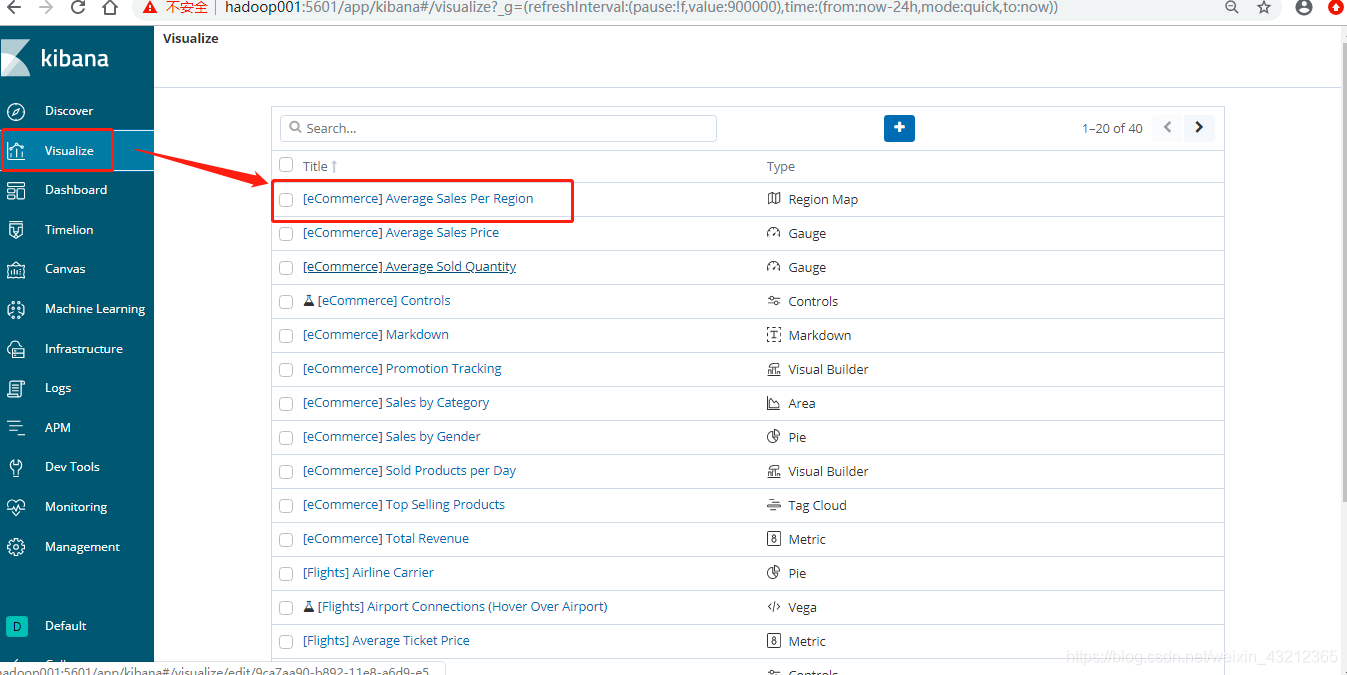Click the Dev Tools wrench icon
Image resolution: width=1347 pixels, height=675 pixels.
(16, 467)
